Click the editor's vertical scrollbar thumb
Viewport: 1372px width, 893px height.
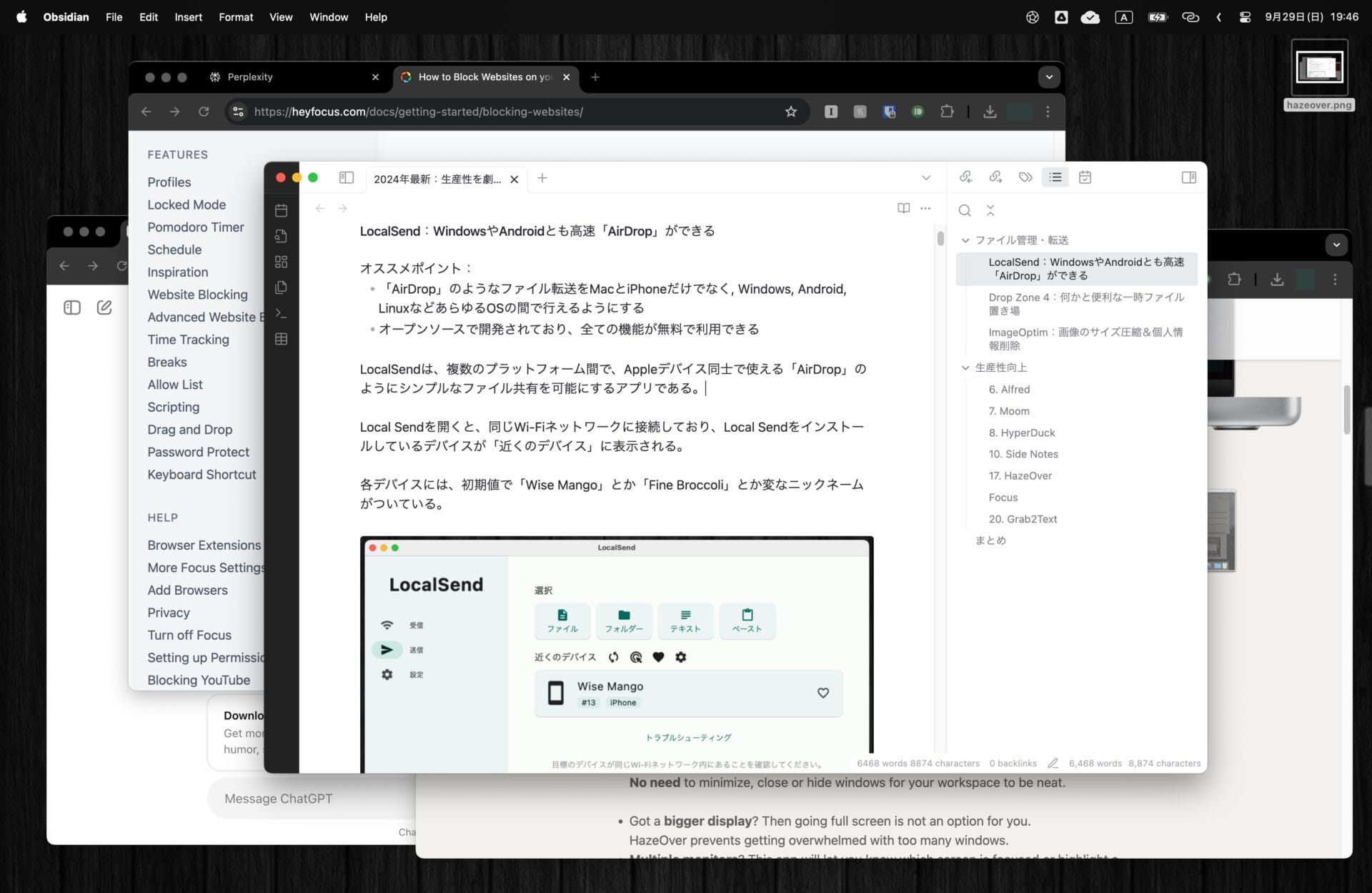(940, 239)
